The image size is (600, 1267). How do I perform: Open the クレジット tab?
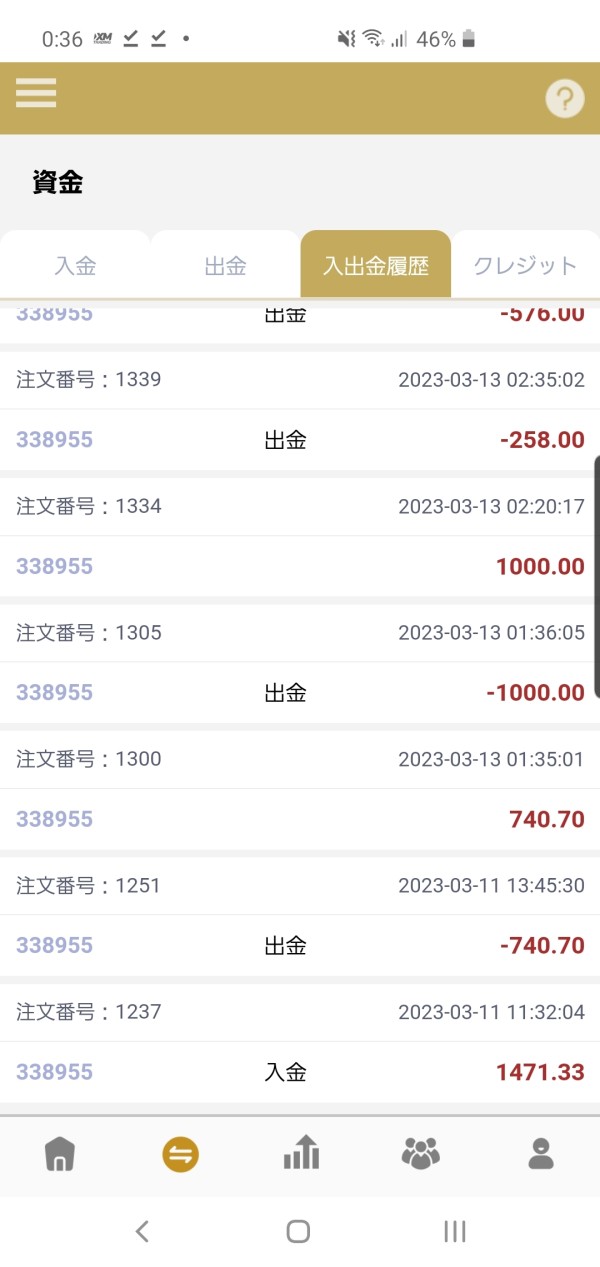point(525,266)
